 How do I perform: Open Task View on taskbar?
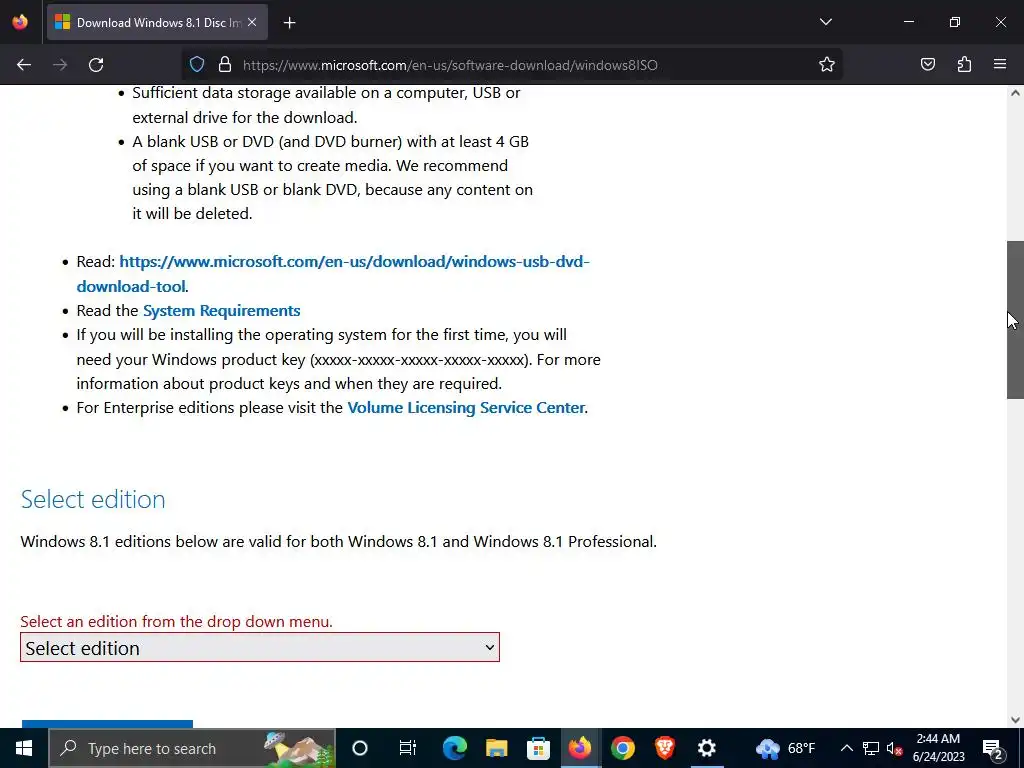[x=408, y=748]
